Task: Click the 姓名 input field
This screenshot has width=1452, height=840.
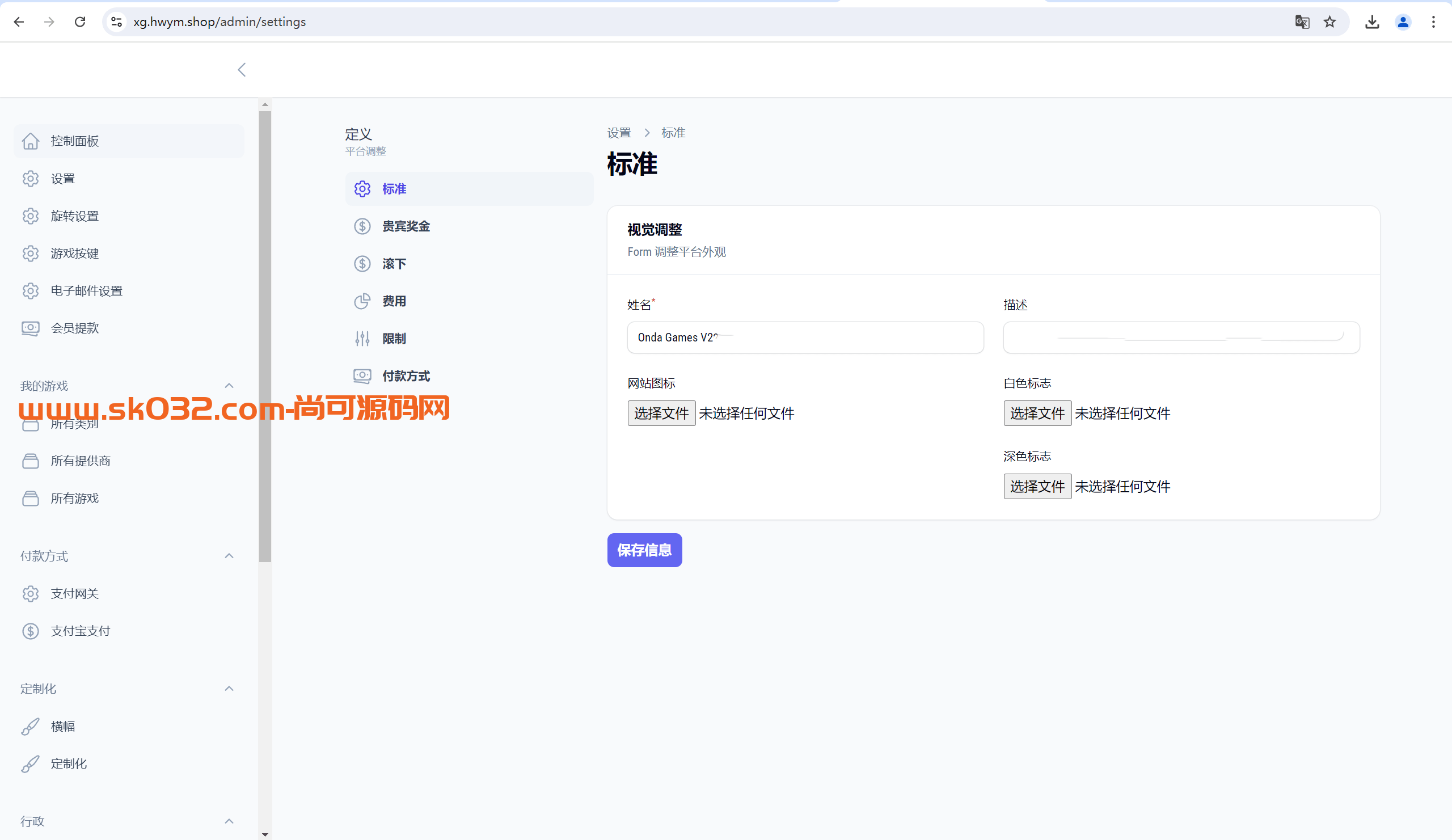Action: (x=805, y=337)
